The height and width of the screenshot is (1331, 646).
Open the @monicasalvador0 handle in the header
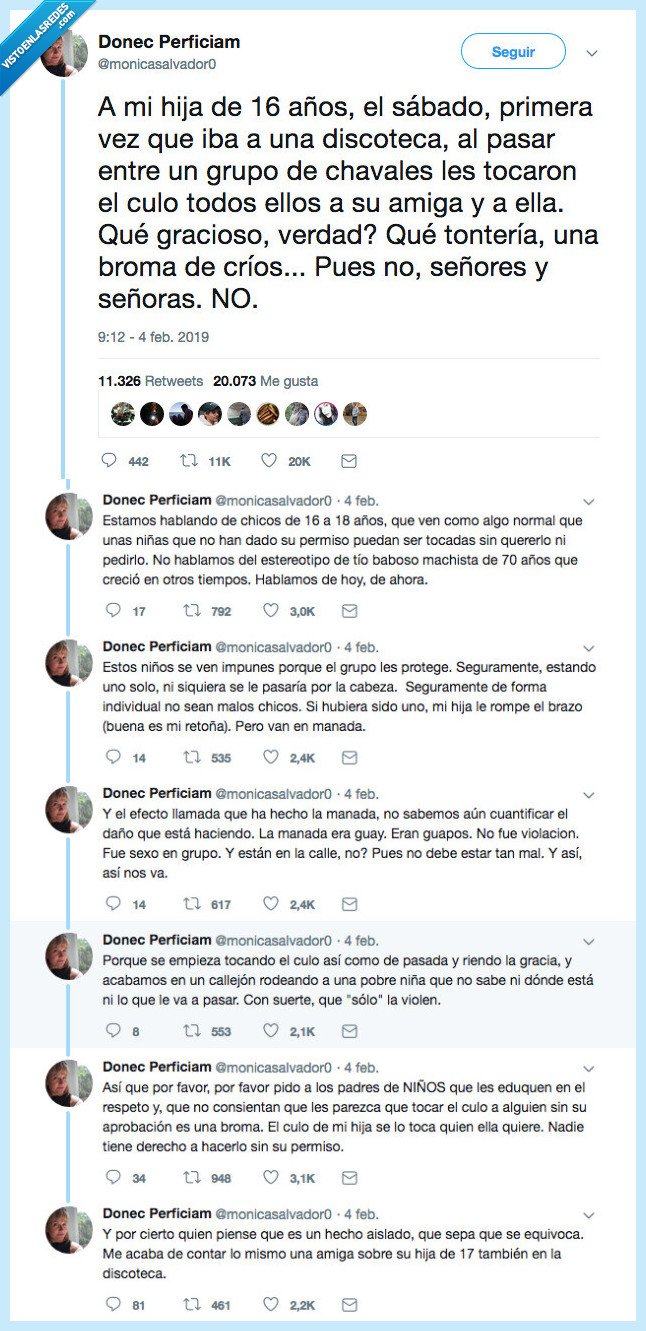point(157,64)
